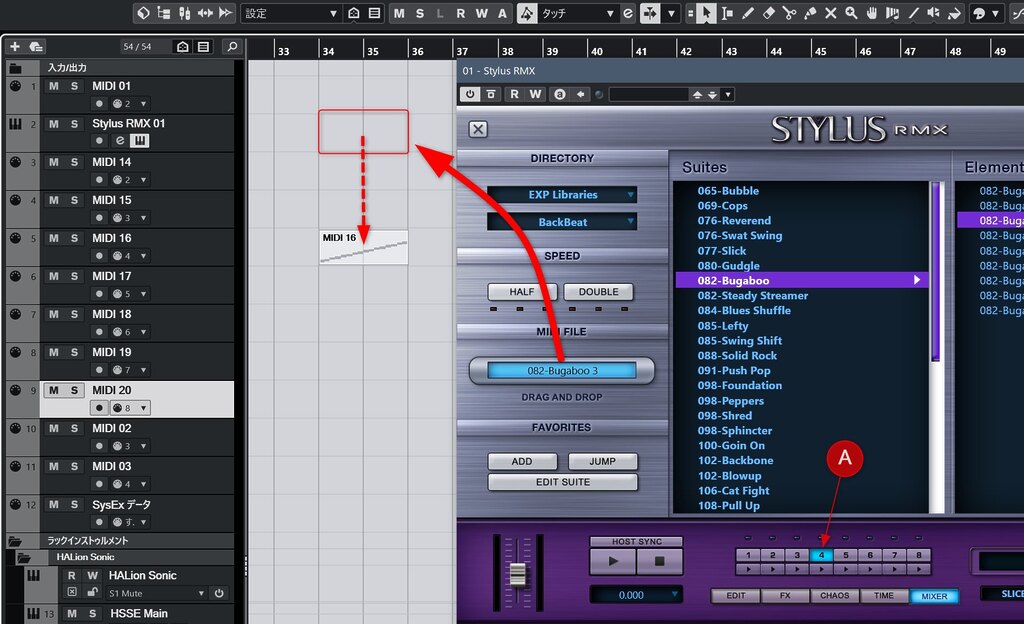Click the plugin window back arrow icon
This screenshot has height=624, width=1024.
[581, 95]
